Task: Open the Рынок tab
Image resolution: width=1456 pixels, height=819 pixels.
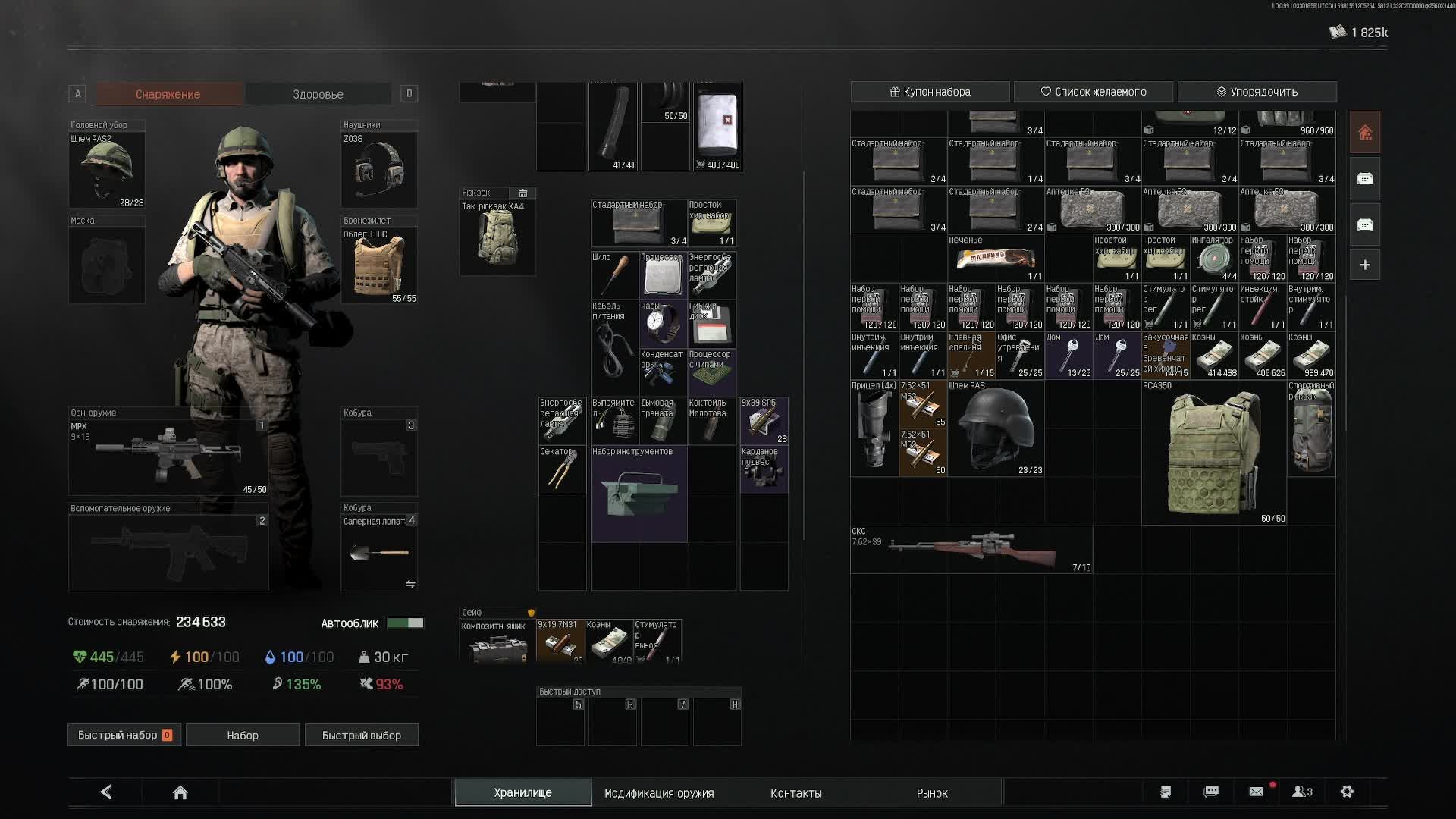Action: pos(931,793)
